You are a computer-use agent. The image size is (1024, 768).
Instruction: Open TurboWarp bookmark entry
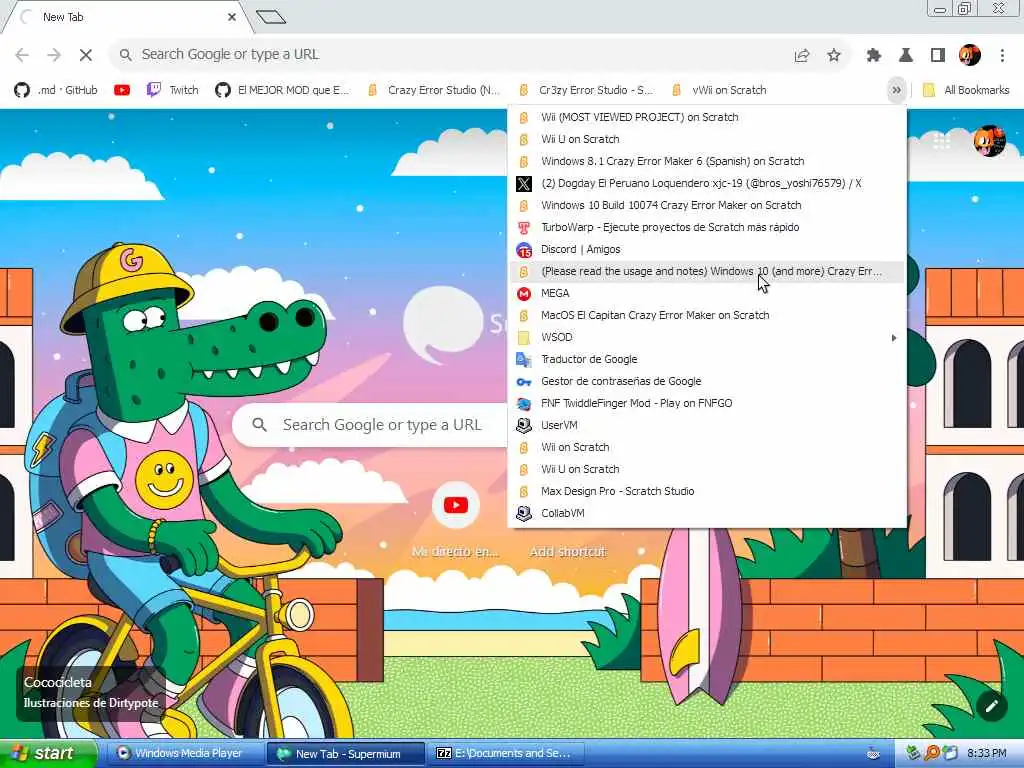[708, 227]
